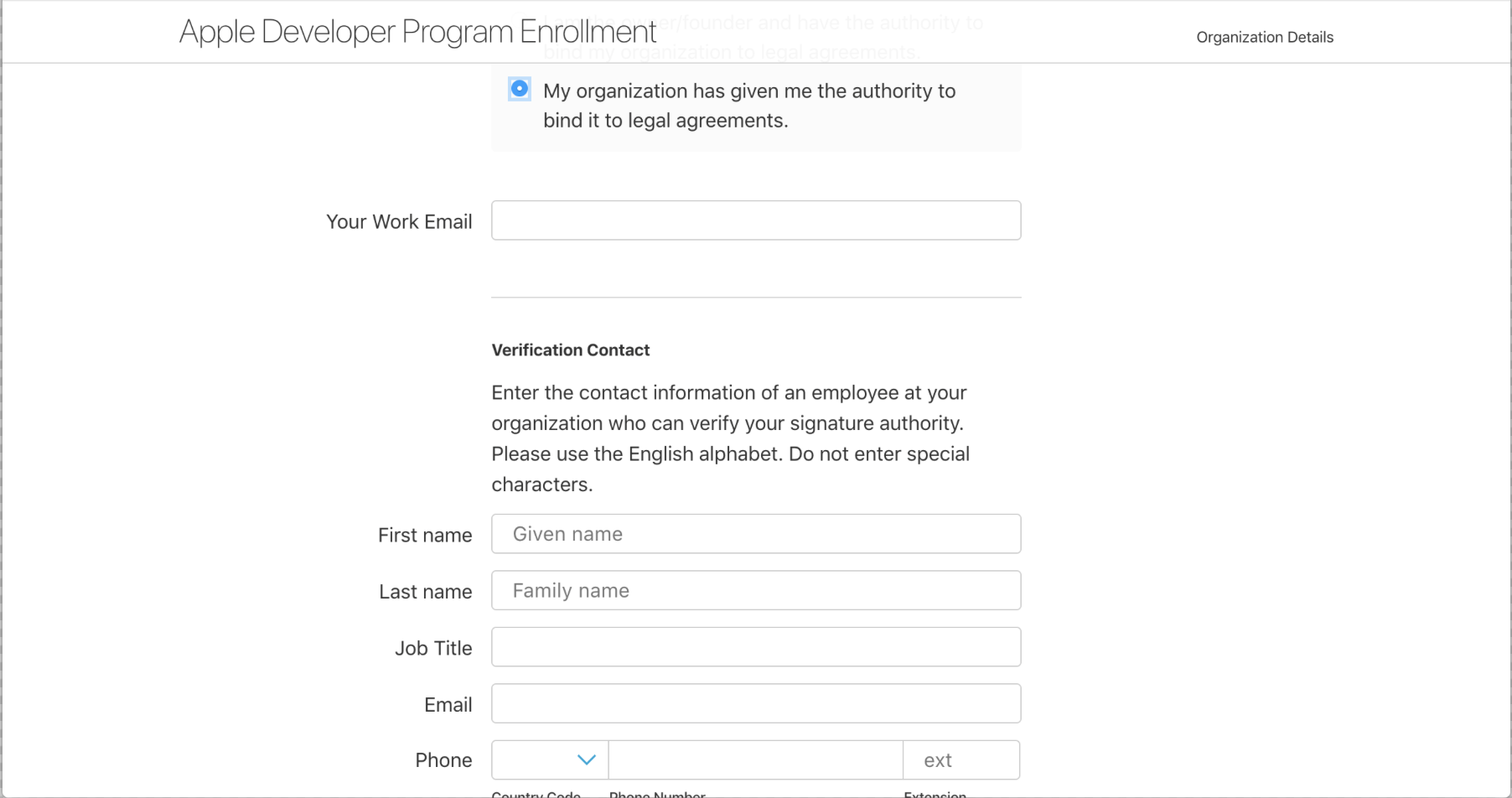This screenshot has width=1512, height=798.
Task: Click the phone extension ext field
Action: (961, 759)
